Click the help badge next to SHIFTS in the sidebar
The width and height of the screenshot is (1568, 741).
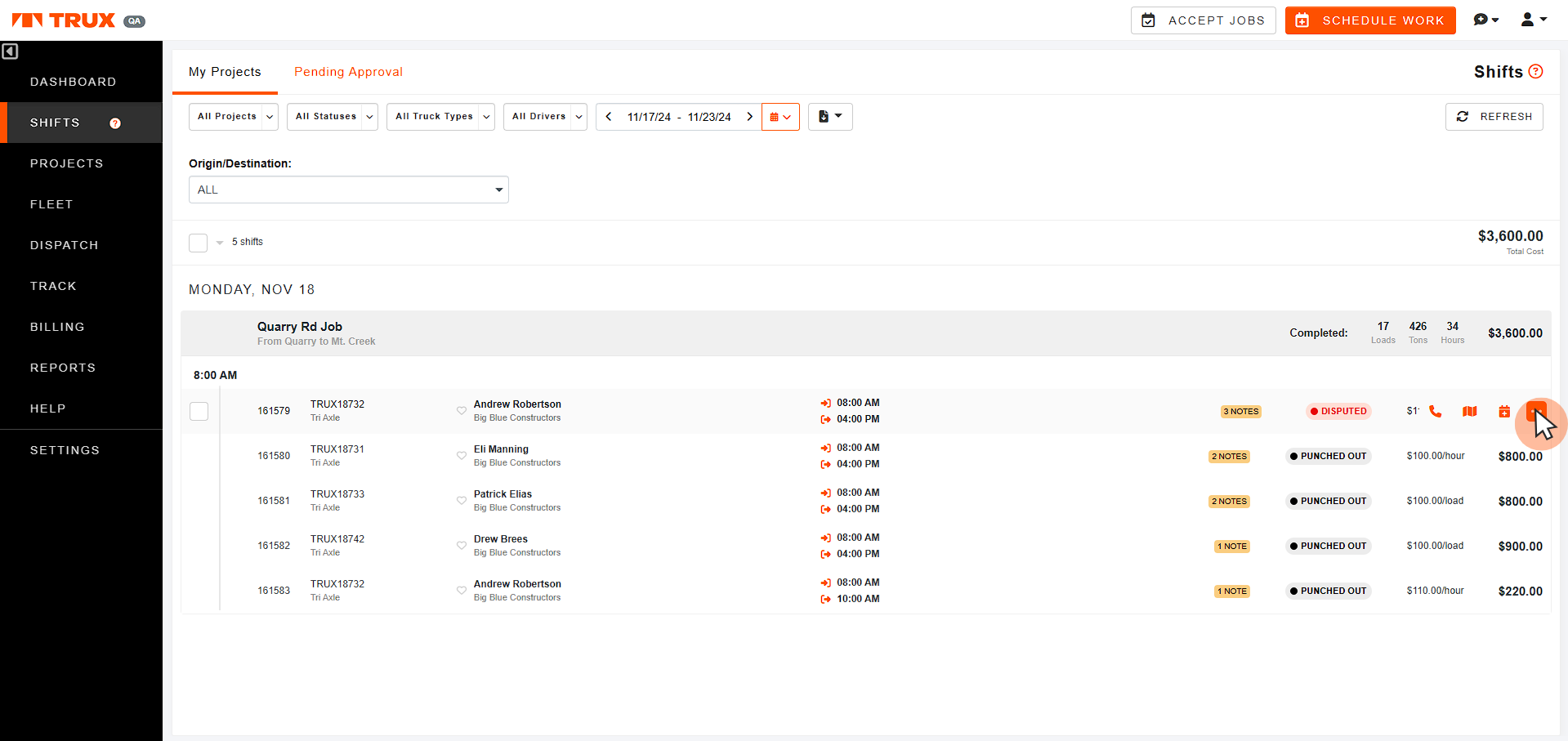point(115,123)
